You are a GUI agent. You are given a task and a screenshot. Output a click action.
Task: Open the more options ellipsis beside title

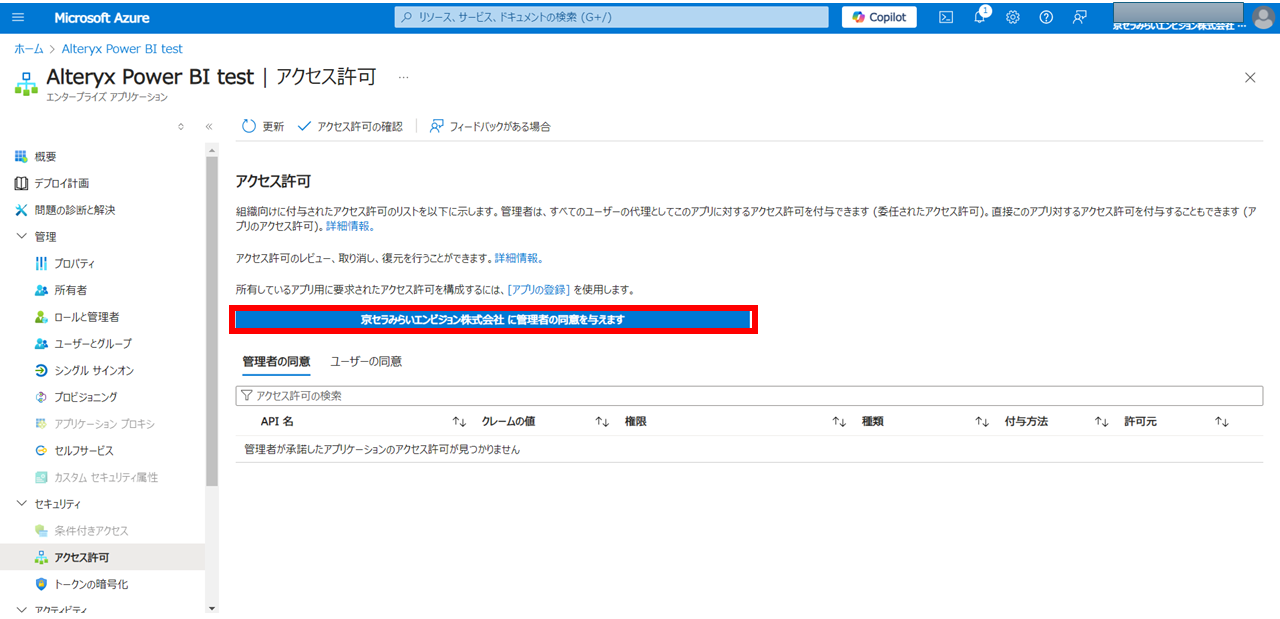coord(404,77)
